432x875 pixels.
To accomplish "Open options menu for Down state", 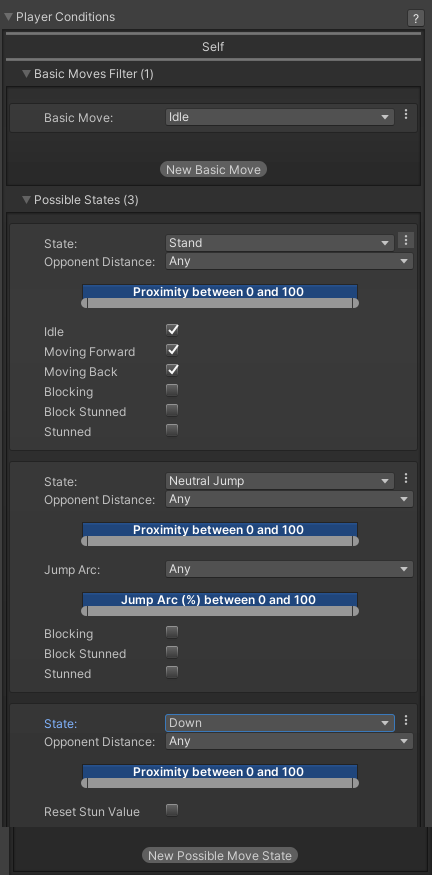I will 406,720.
